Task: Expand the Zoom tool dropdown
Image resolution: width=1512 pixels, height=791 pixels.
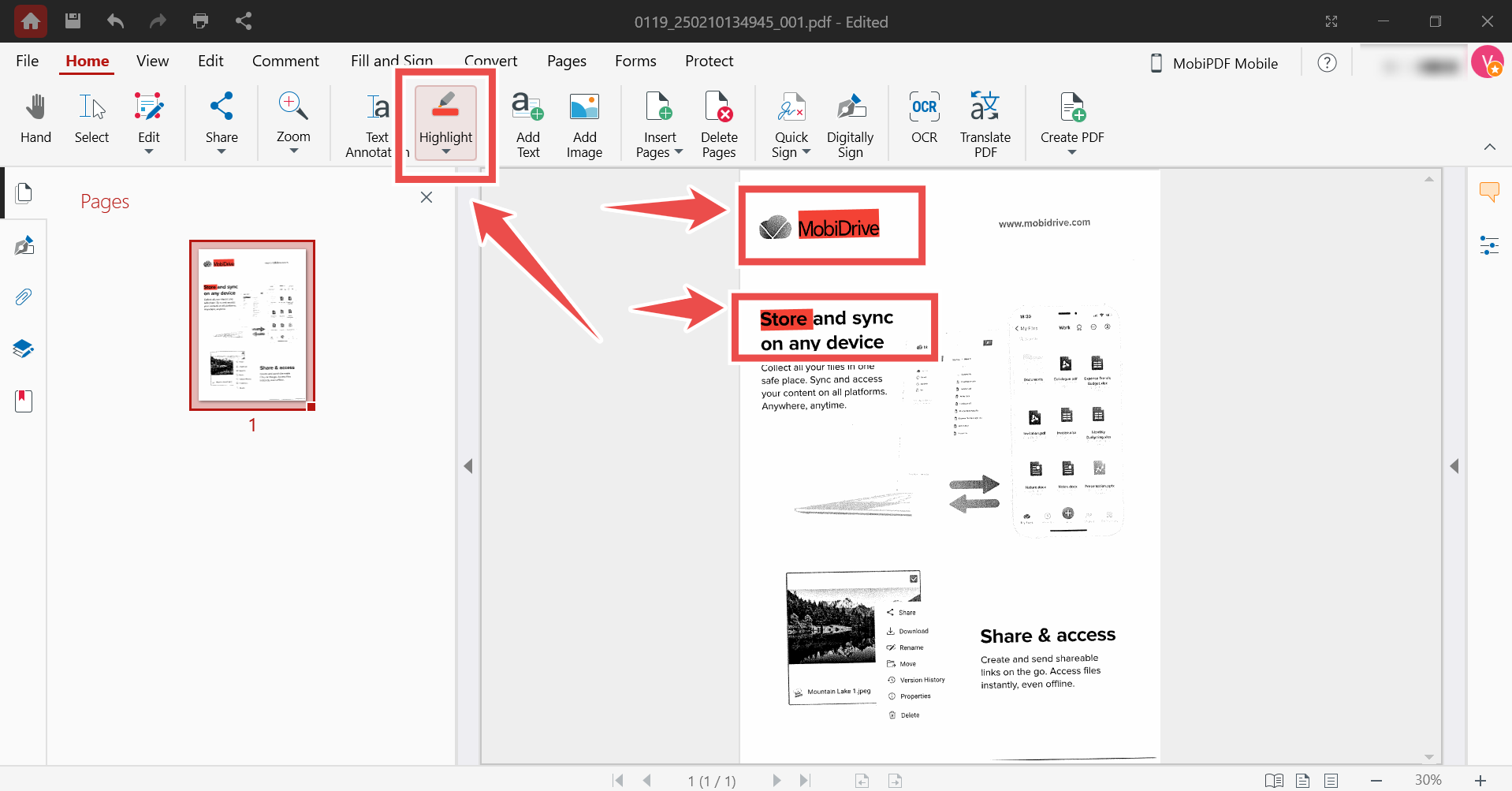Action: click(292, 148)
